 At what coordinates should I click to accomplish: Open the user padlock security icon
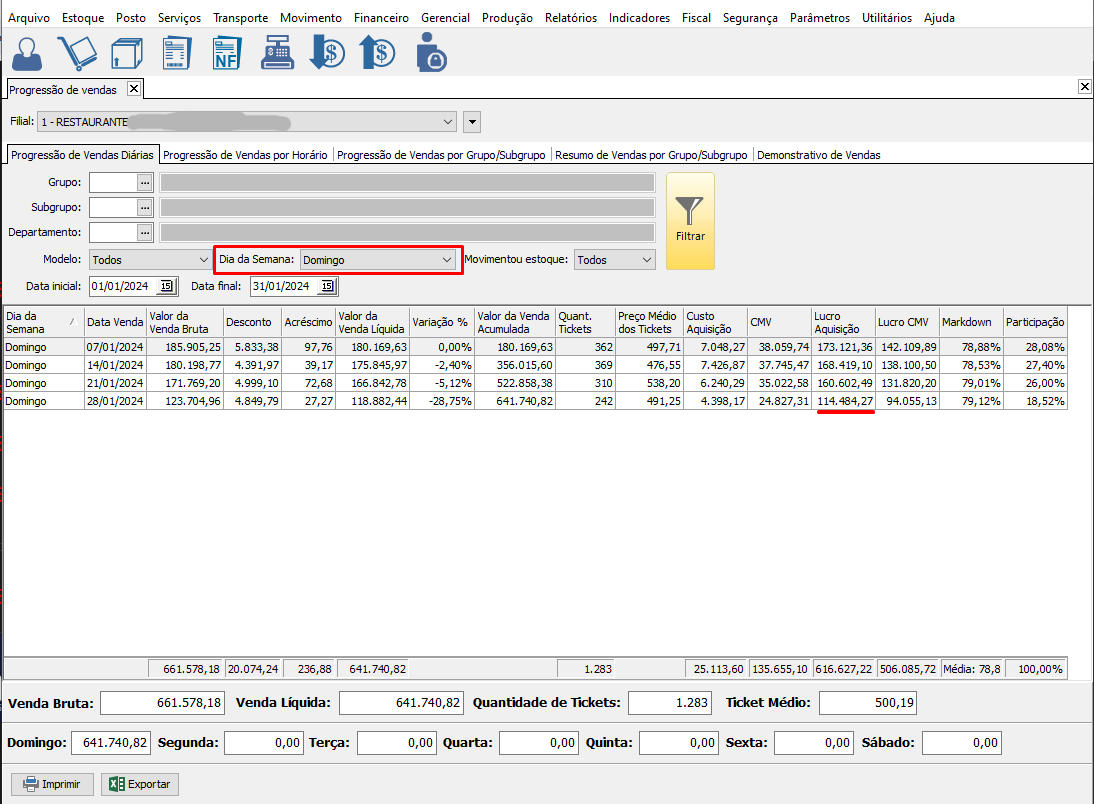(431, 52)
